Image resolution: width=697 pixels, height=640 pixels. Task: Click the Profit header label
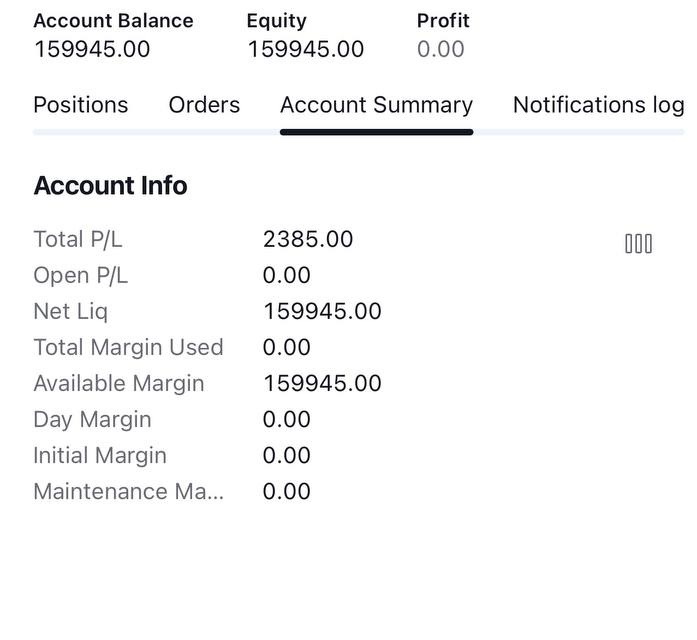(443, 20)
